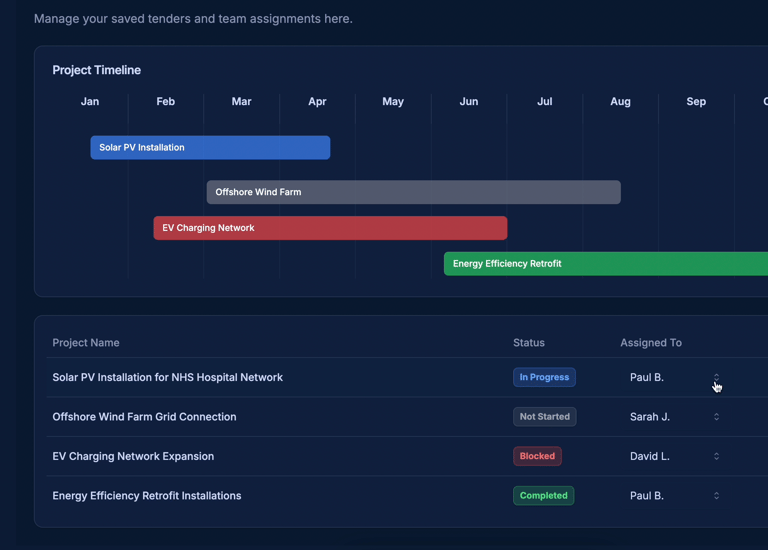The height and width of the screenshot is (550, 768).
Task: Click the Mar month label
Action: pos(241,101)
